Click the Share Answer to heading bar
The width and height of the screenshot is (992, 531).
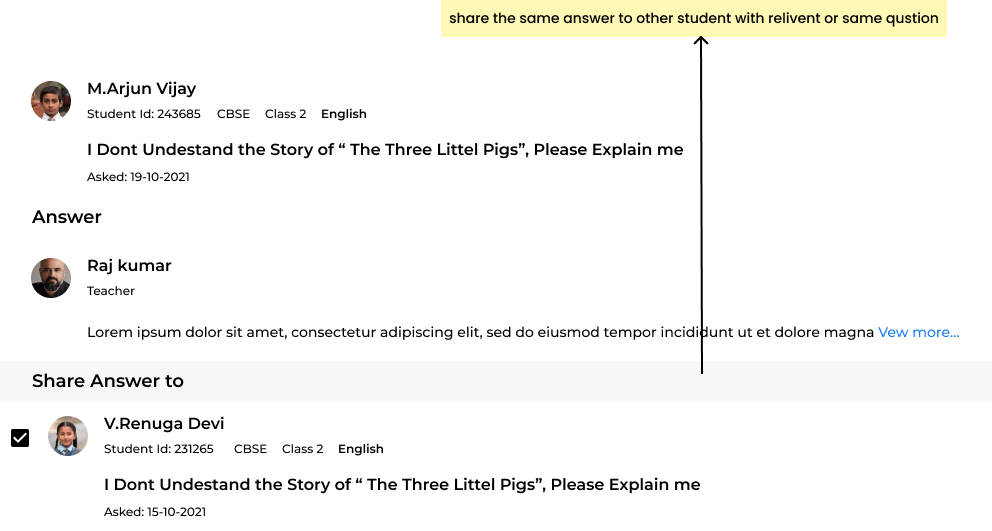pos(496,381)
